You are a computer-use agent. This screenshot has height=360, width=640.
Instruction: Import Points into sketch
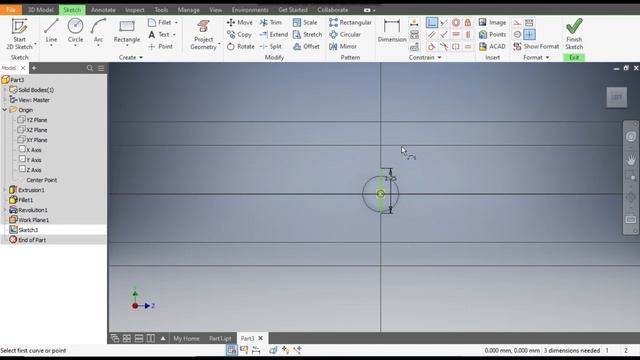492,35
